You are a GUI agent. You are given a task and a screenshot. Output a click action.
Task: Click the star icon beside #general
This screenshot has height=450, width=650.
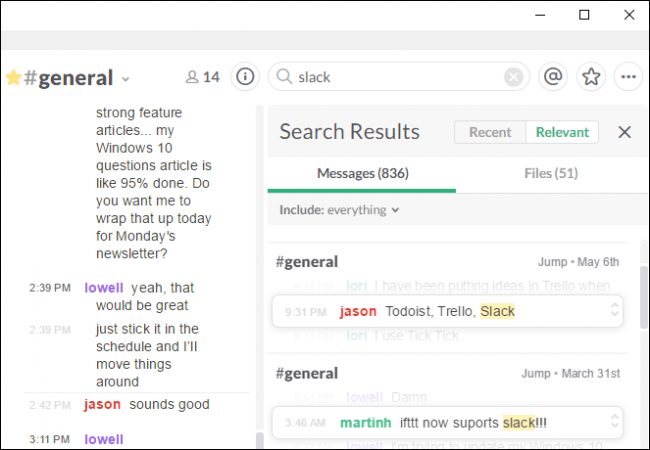(13, 77)
